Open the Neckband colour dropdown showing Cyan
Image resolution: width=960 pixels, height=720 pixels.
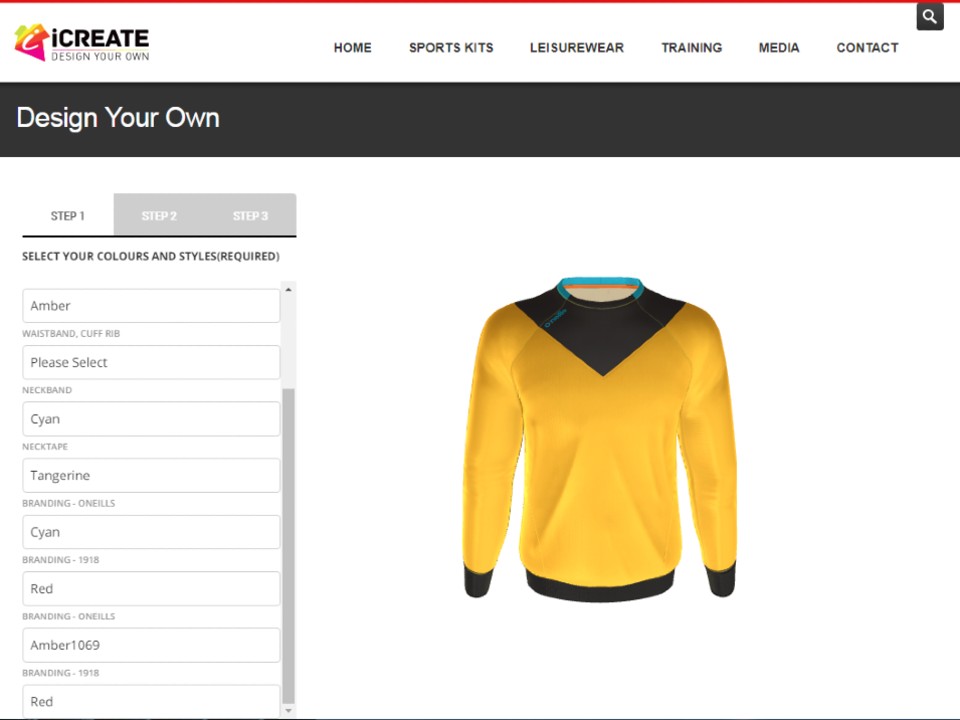(151, 419)
